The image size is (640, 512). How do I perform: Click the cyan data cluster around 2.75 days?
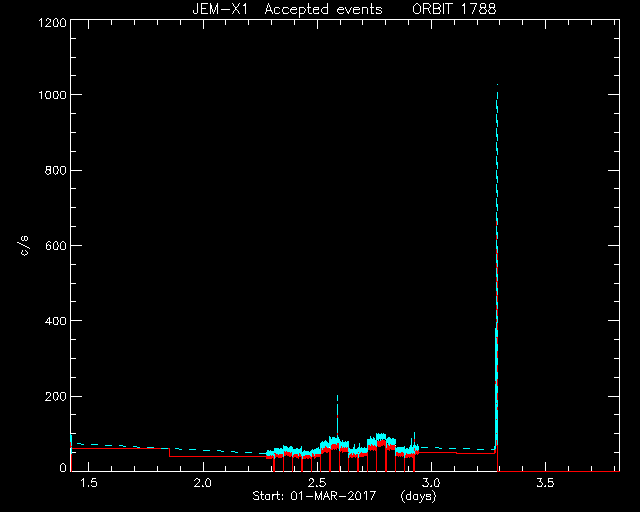[381, 443]
